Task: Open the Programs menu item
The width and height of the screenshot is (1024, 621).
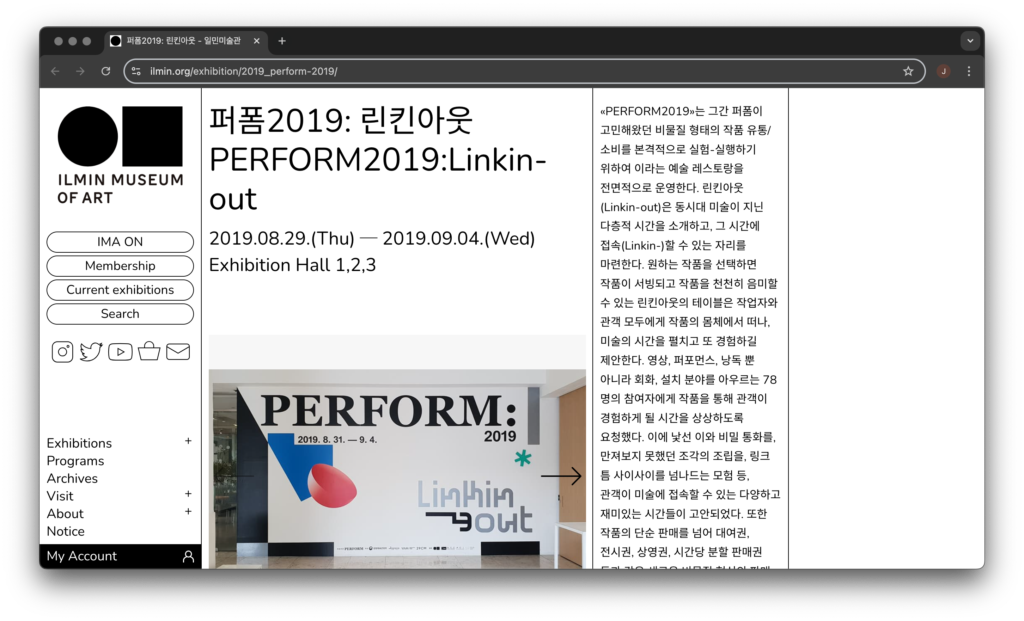Action: pos(75,461)
